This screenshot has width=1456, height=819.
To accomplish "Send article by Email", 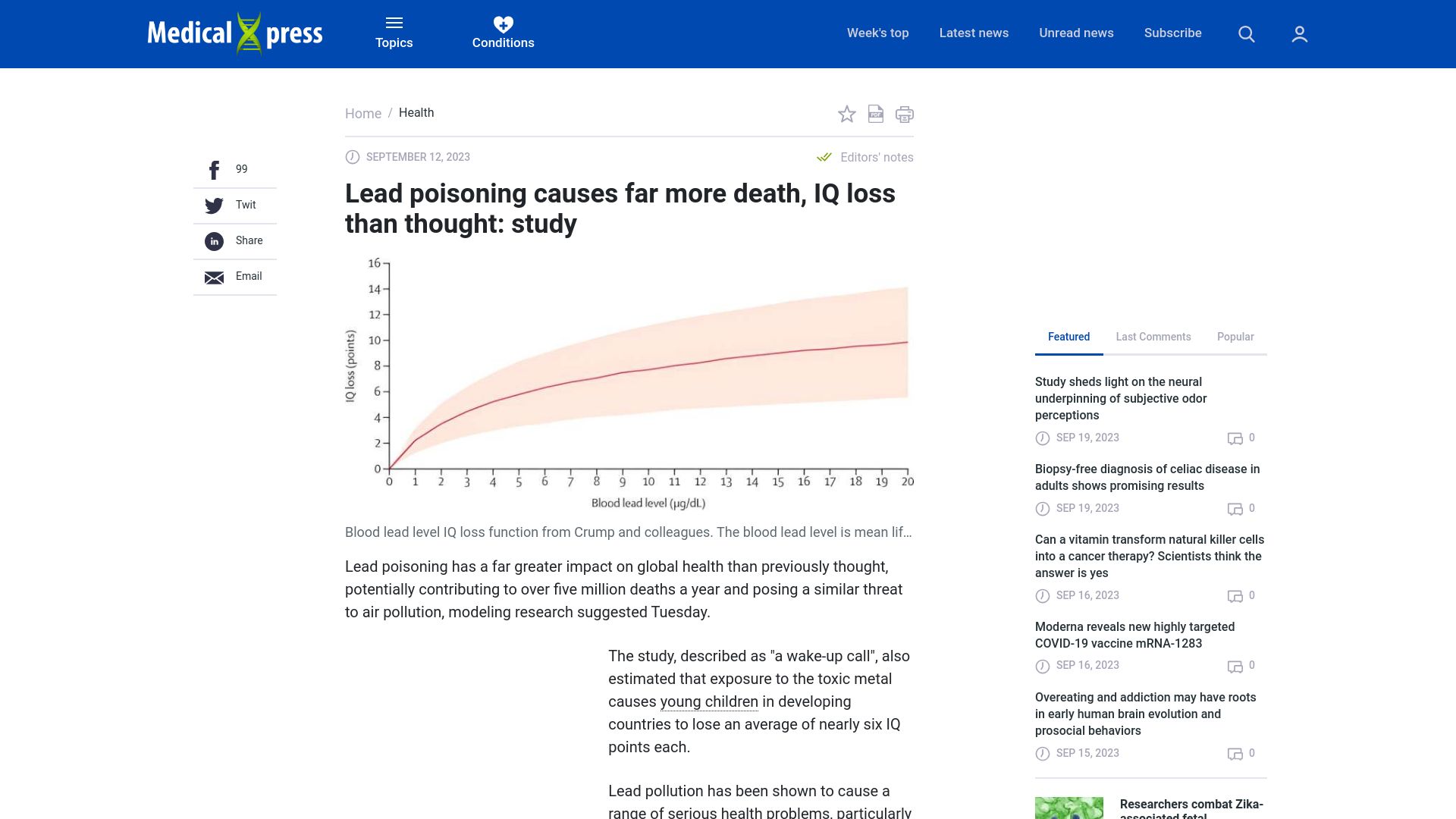I will 235,277.
